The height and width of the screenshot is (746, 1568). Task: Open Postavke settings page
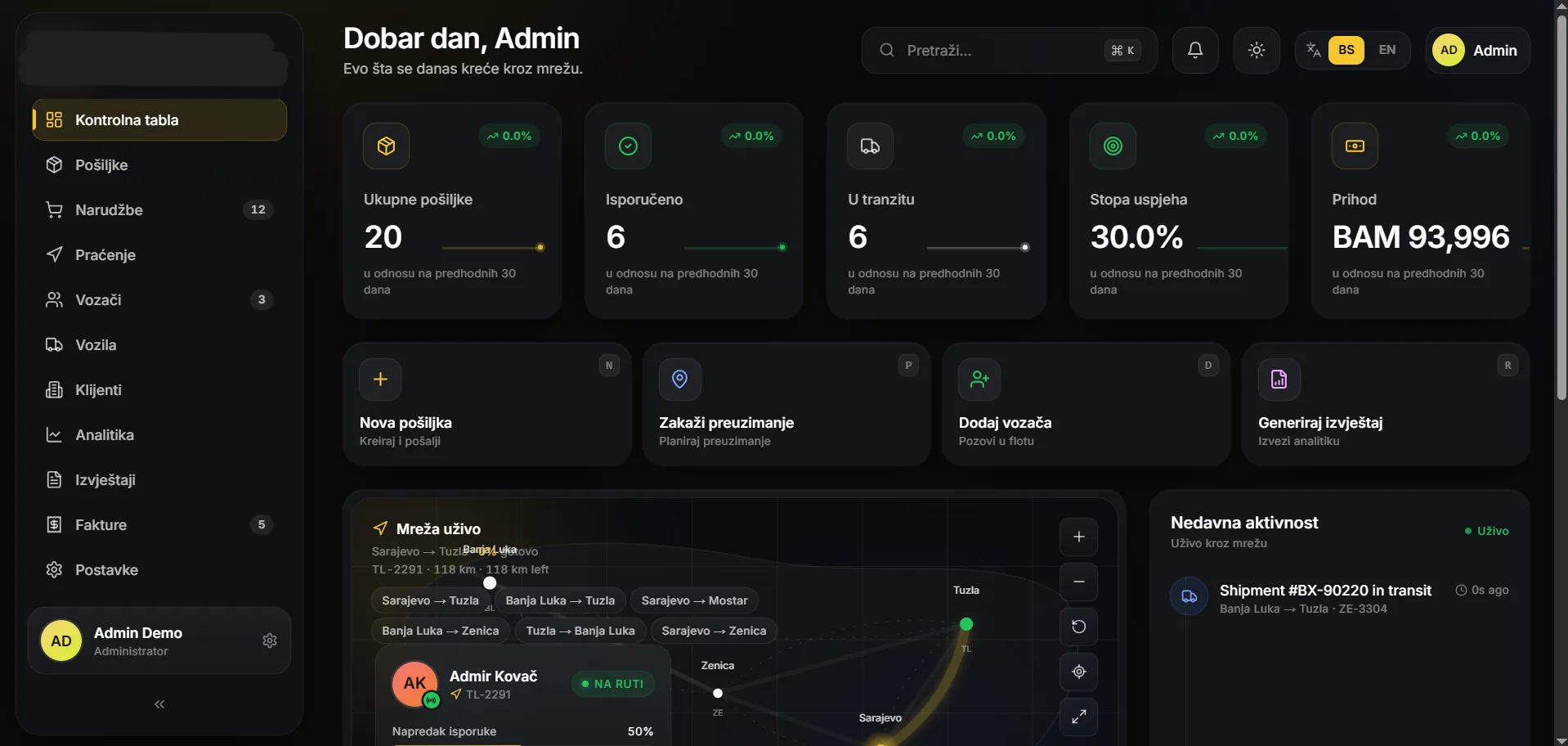[x=159, y=570]
